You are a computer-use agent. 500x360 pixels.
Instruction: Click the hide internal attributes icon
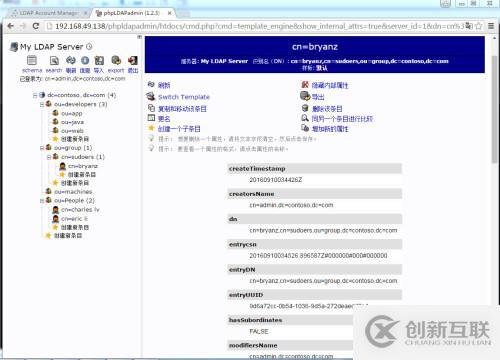[x=305, y=85]
